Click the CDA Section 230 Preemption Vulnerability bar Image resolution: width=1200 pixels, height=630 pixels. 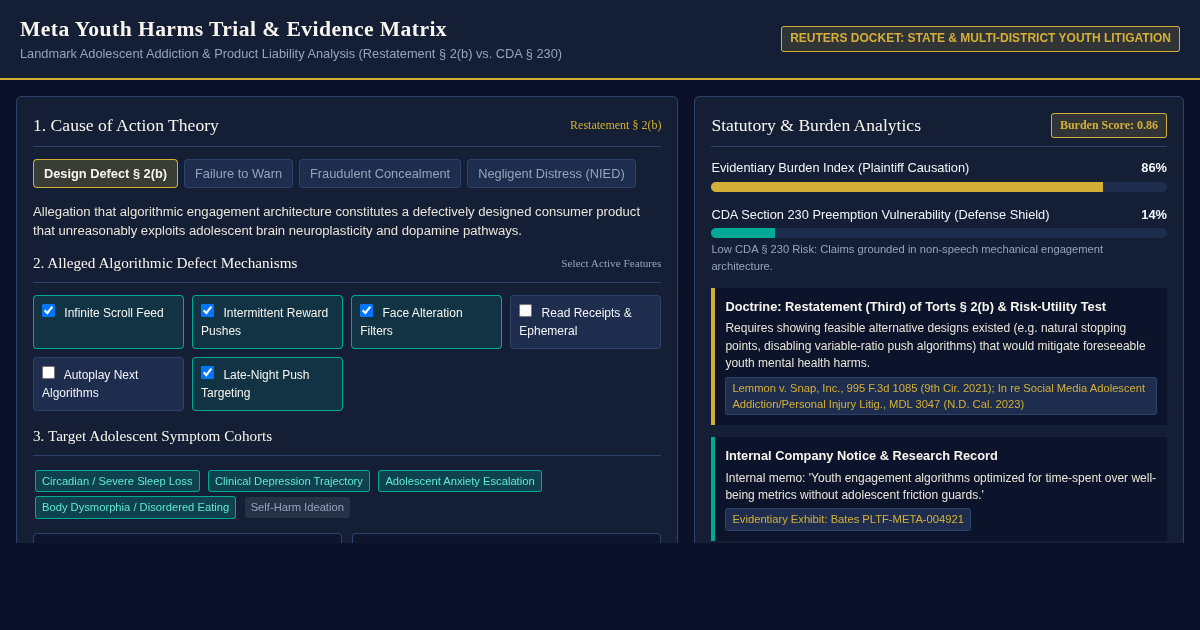point(938,233)
